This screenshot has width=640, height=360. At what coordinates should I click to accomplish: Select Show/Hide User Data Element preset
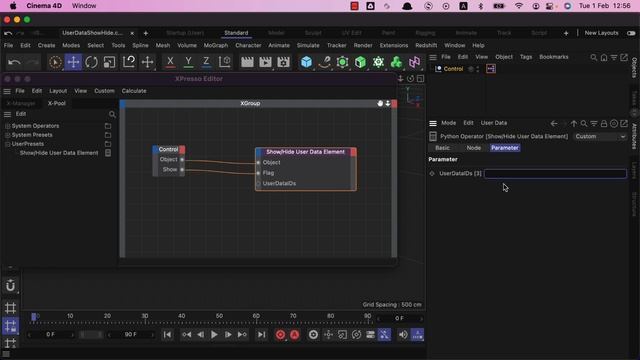[x=59, y=153]
